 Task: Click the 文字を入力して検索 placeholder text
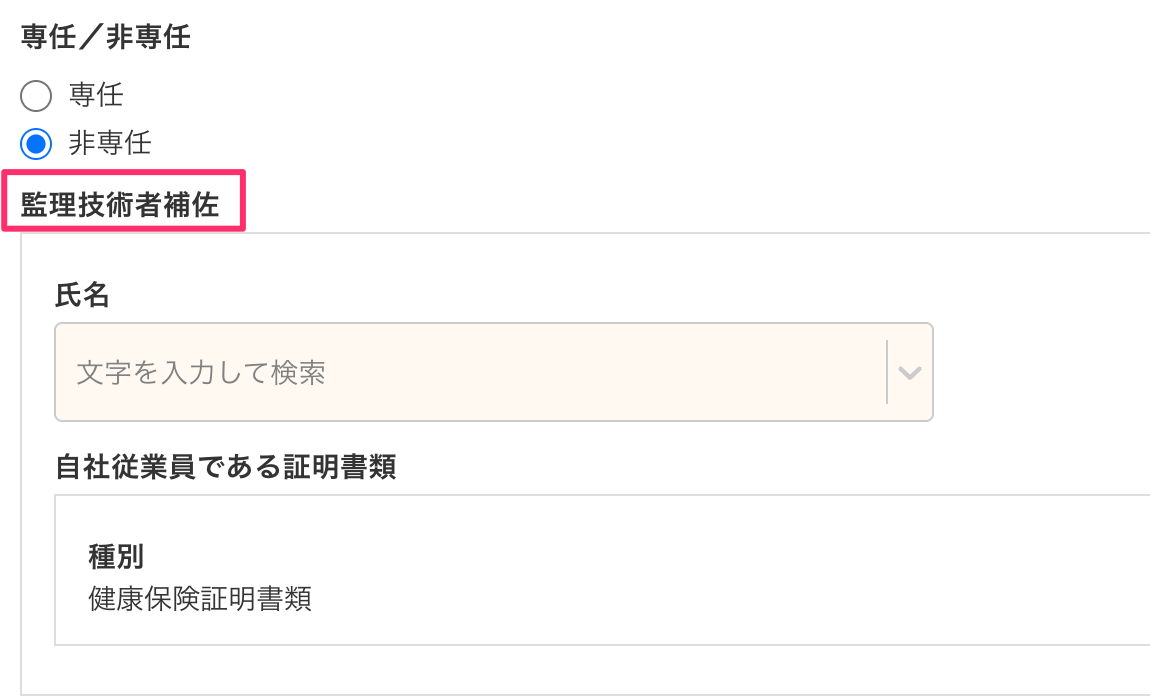click(201, 373)
